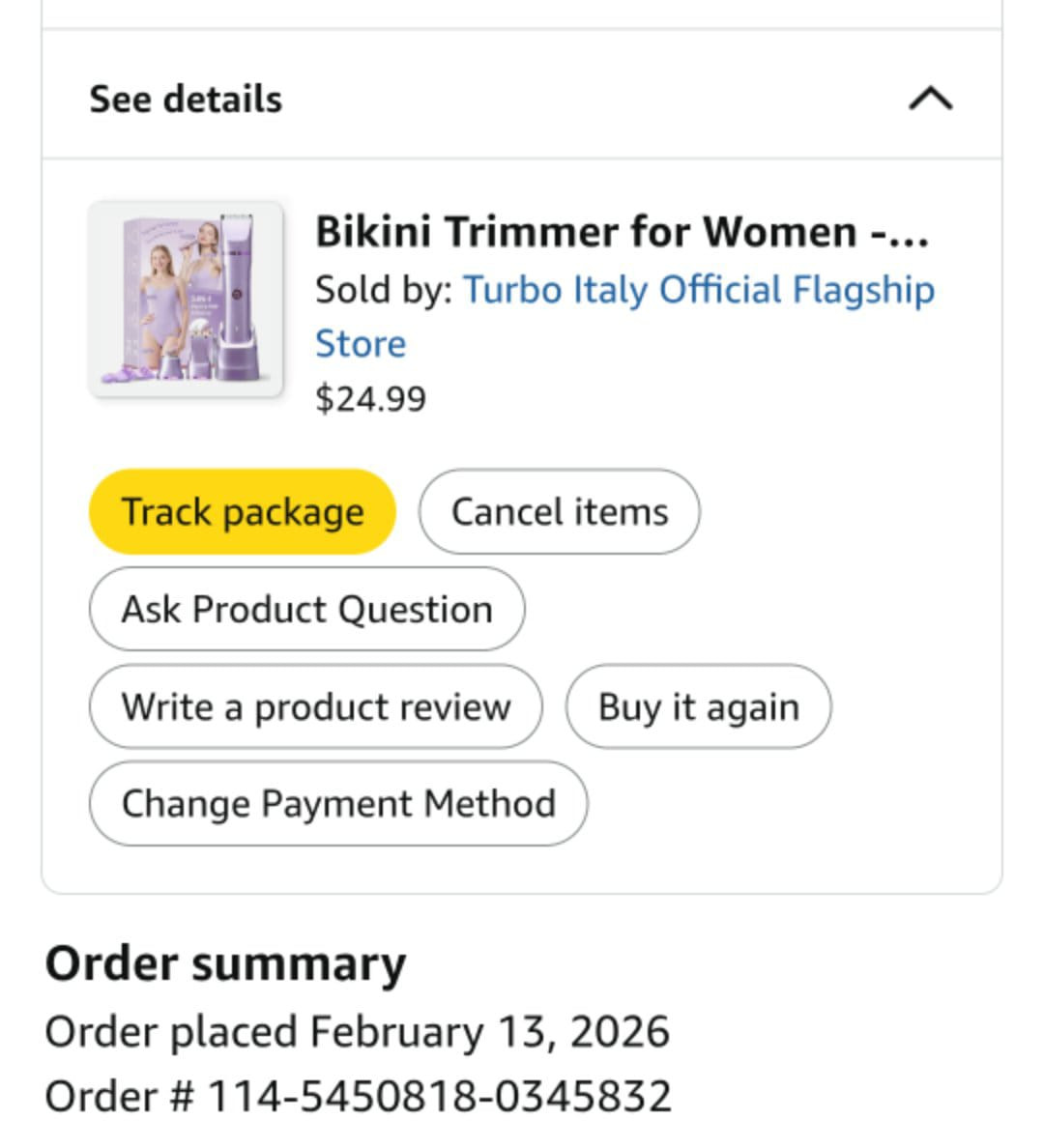Tap the Ask Product Question button
Screen dimensions: 1044x1148
306,609
